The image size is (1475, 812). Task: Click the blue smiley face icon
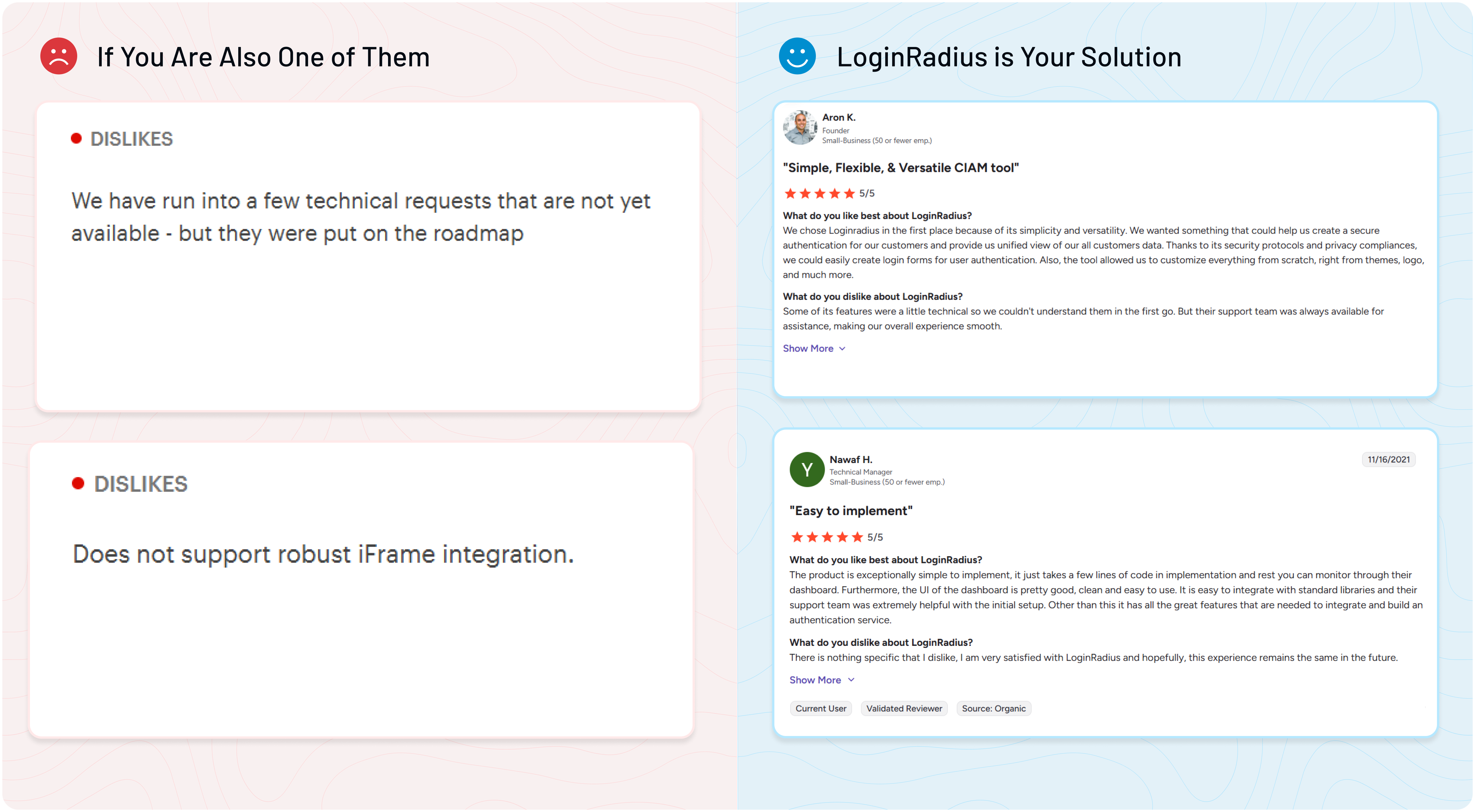click(797, 56)
